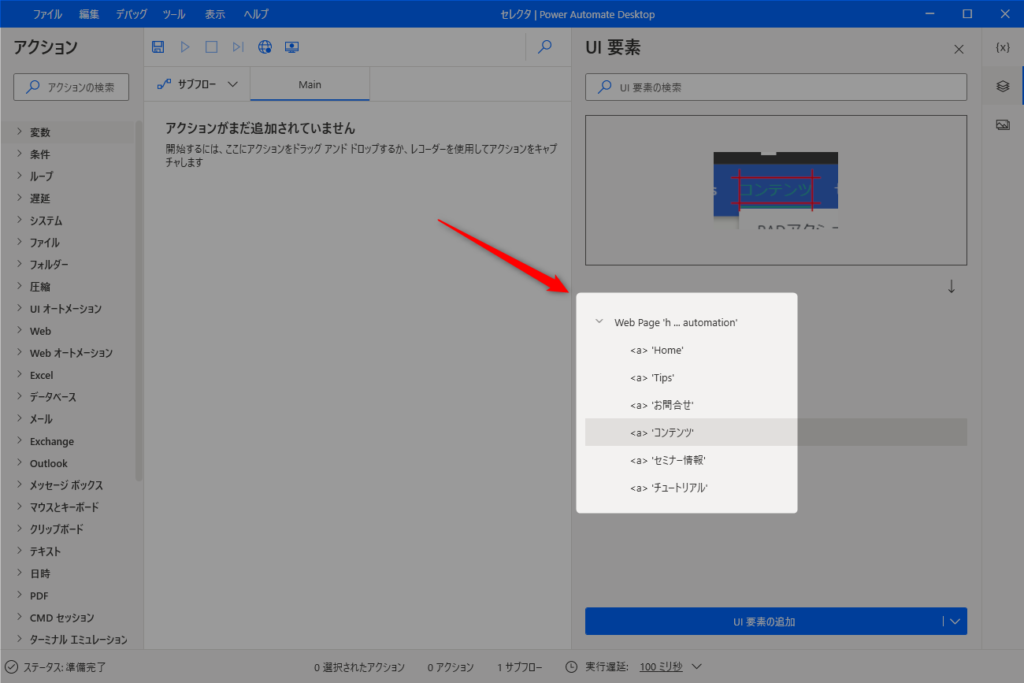Expand the ファイル action group
This screenshot has height=683, width=1024.
pyautogui.click(x=20, y=242)
